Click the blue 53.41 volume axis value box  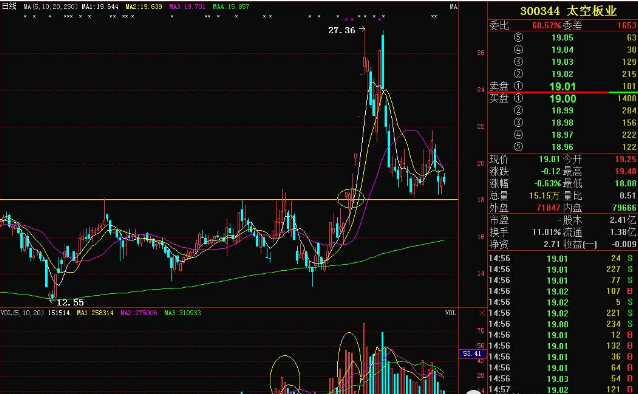(x=472, y=354)
